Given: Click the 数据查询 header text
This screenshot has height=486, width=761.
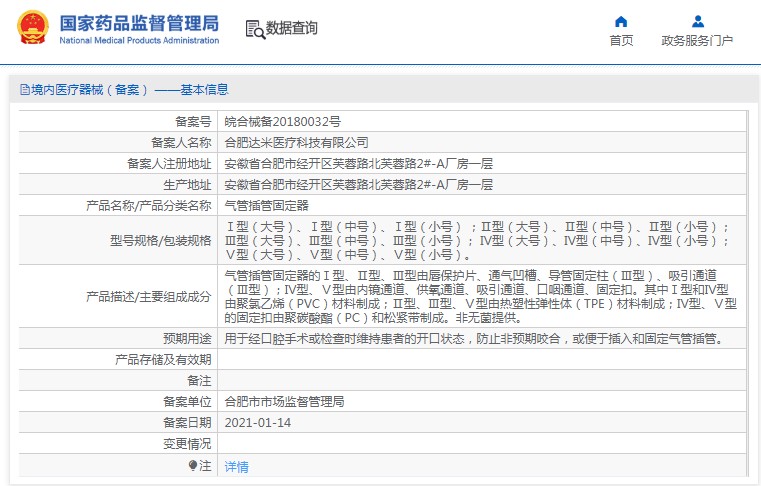Looking at the screenshot, I should [292, 28].
